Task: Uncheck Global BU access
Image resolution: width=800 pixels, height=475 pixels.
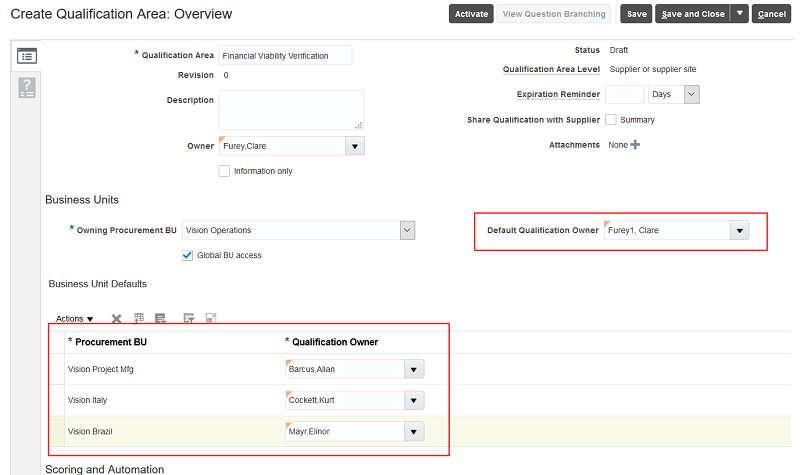Action: click(188, 255)
